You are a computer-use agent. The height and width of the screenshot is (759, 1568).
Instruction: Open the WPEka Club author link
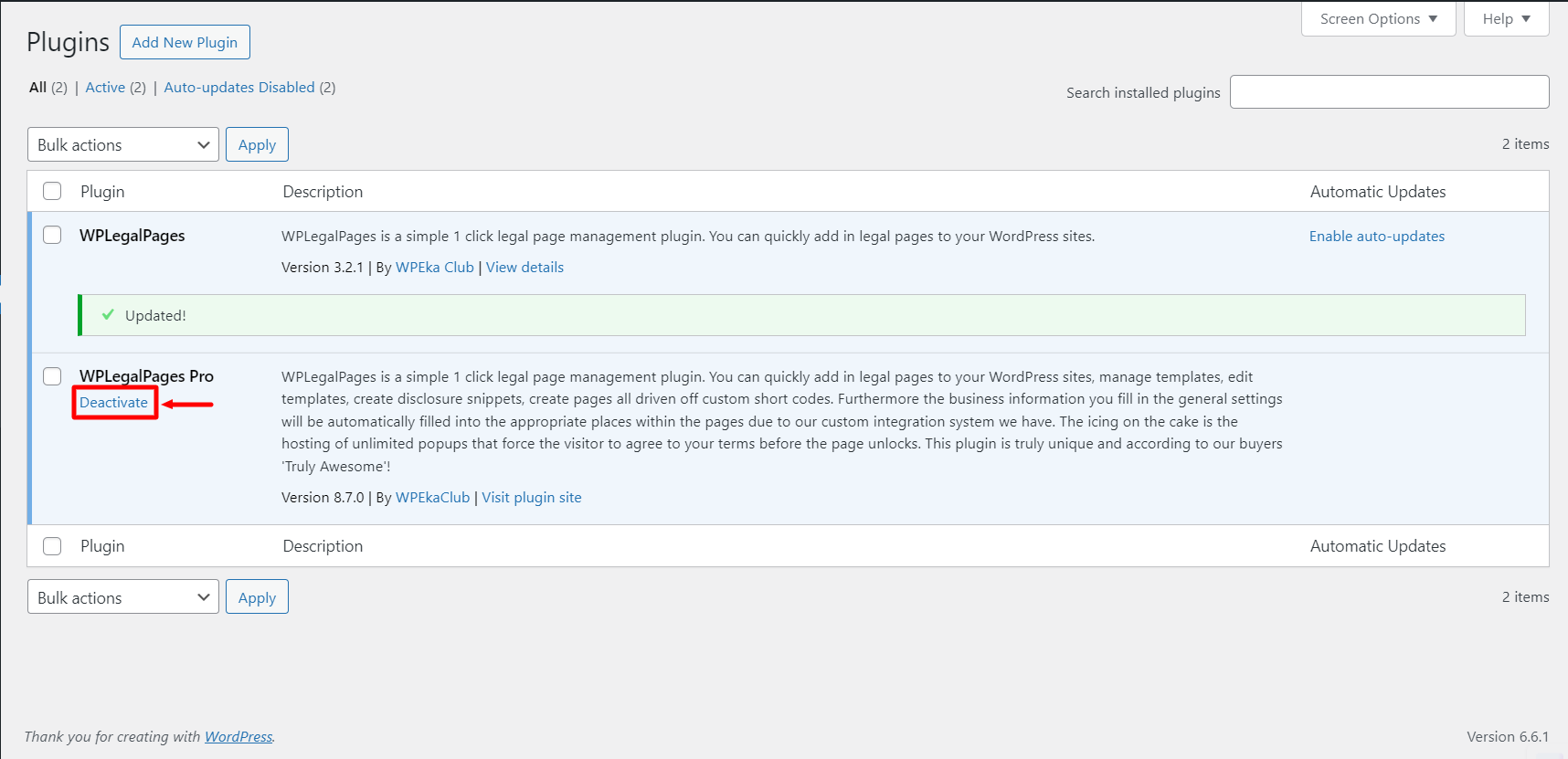pos(435,268)
